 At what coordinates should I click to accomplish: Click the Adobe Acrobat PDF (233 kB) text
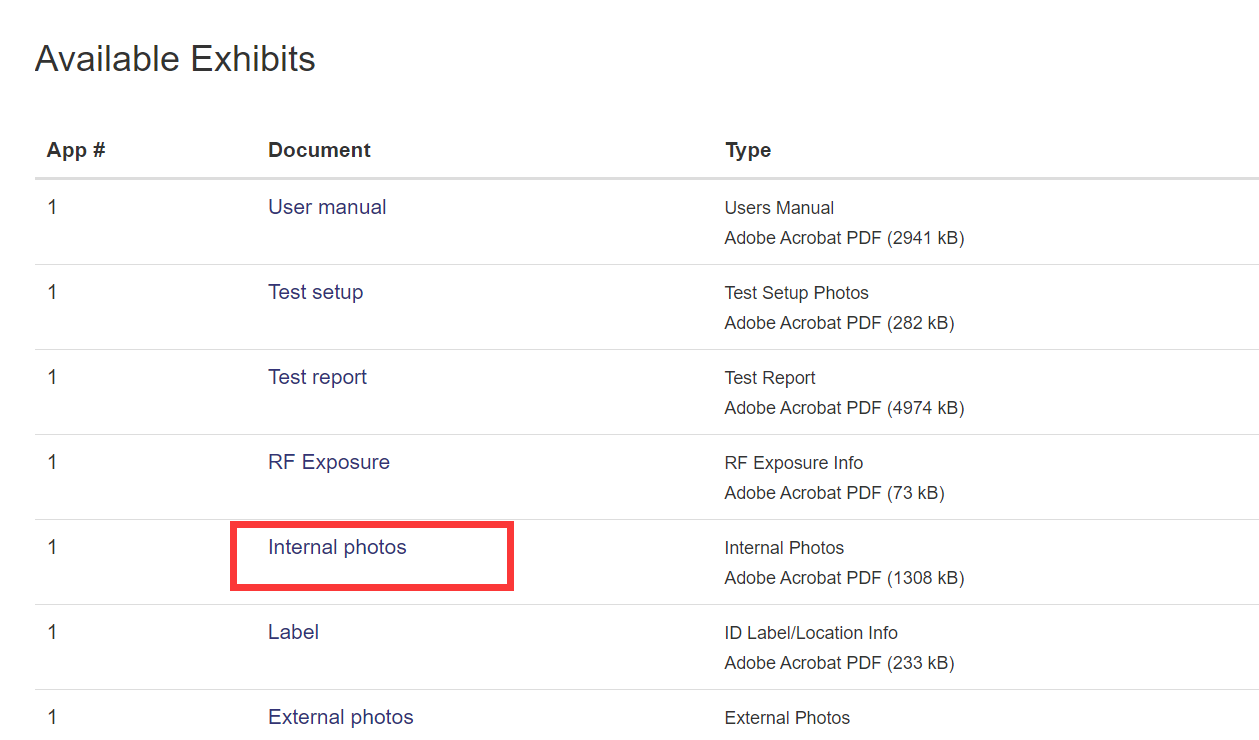pos(839,663)
